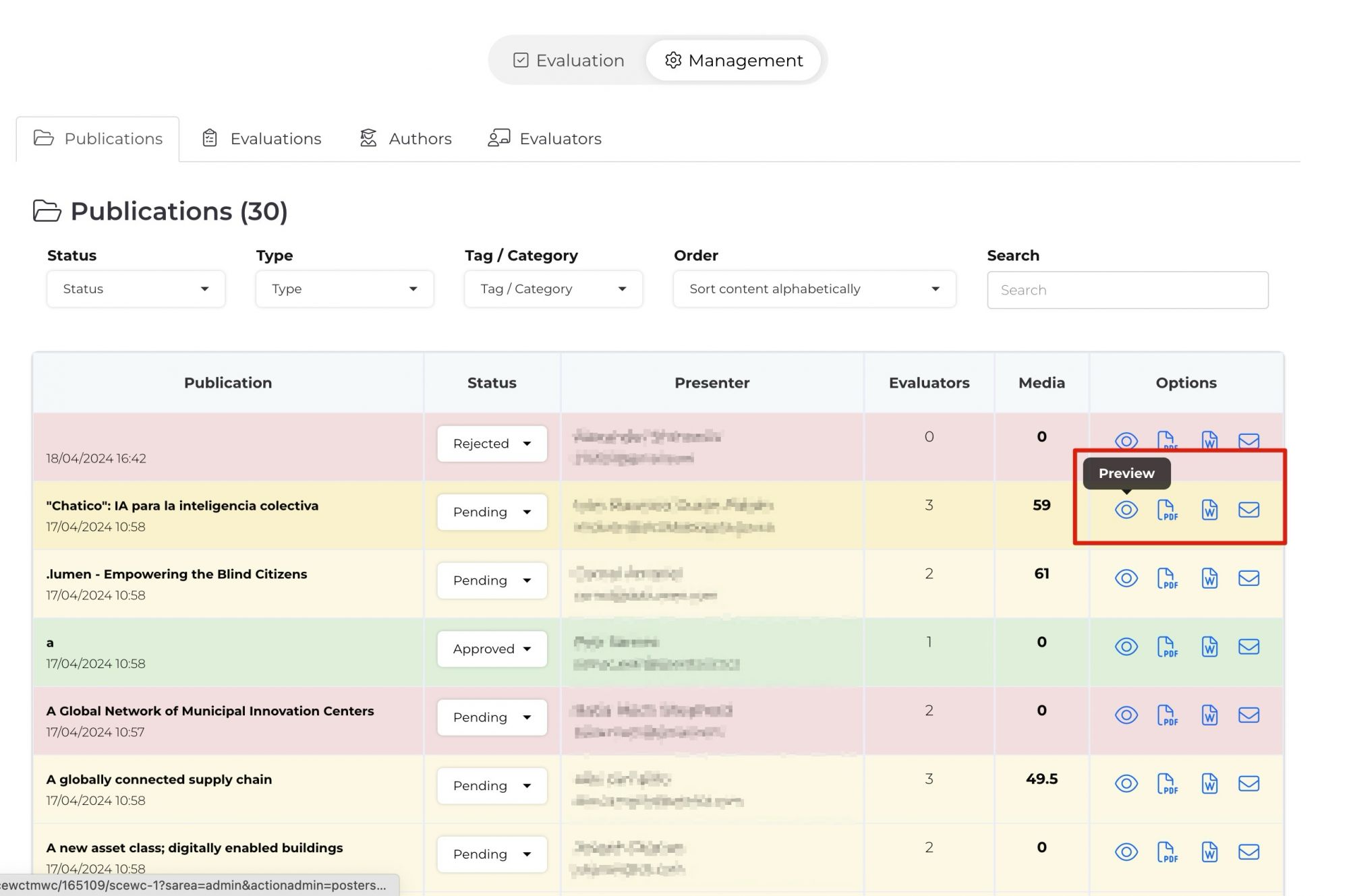This screenshot has width=1349, height=896.
Task: Email presenter of "Chatico" publication
Action: (1248, 510)
